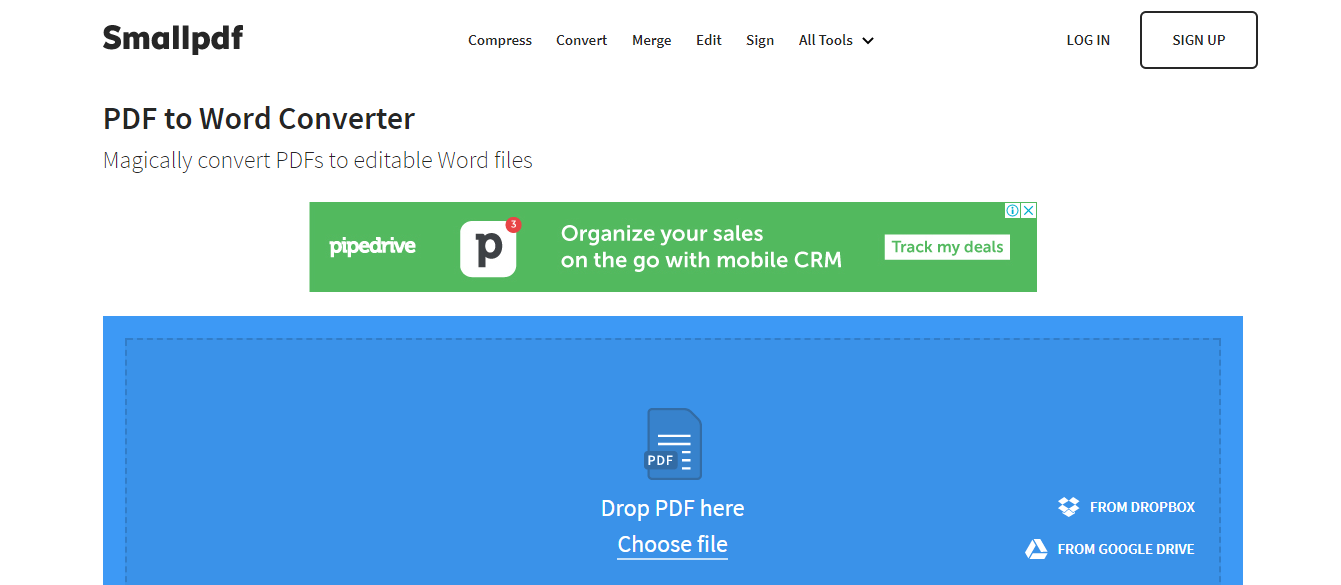Click the Pipedrive wordmark in banner
The height and width of the screenshot is (585, 1341).
pyautogui.click(x=372, y=246)
